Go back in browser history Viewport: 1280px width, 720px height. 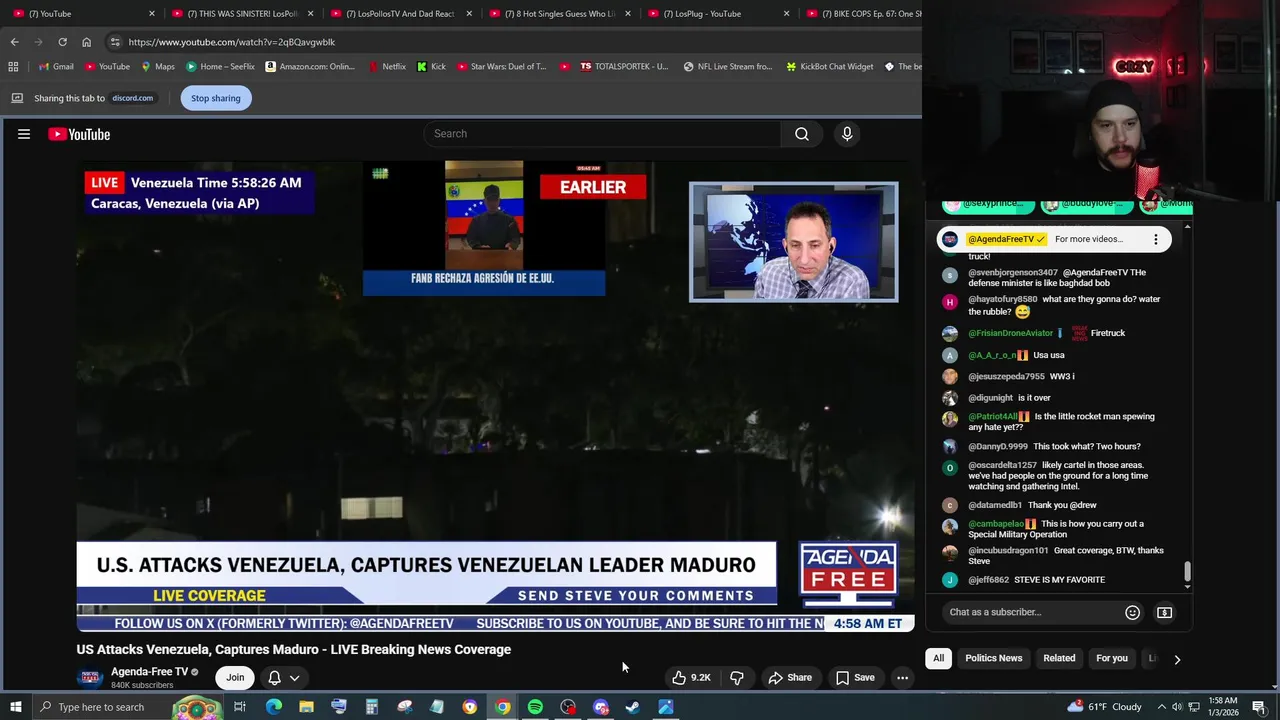(x=14, y=42)
